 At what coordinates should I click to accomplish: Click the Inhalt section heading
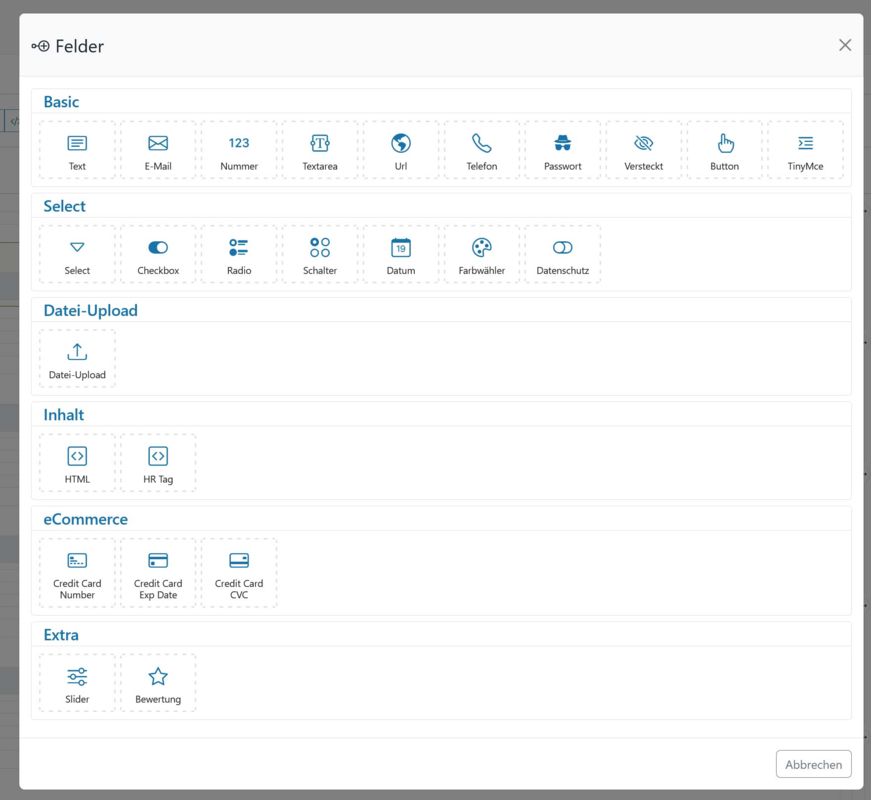click(64, 415)
